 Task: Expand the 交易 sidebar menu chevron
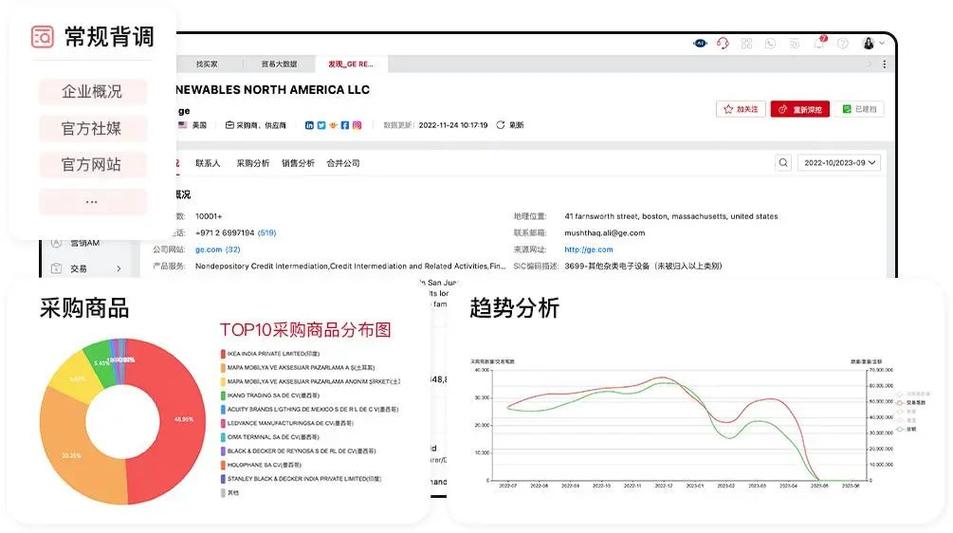[119, 269]
